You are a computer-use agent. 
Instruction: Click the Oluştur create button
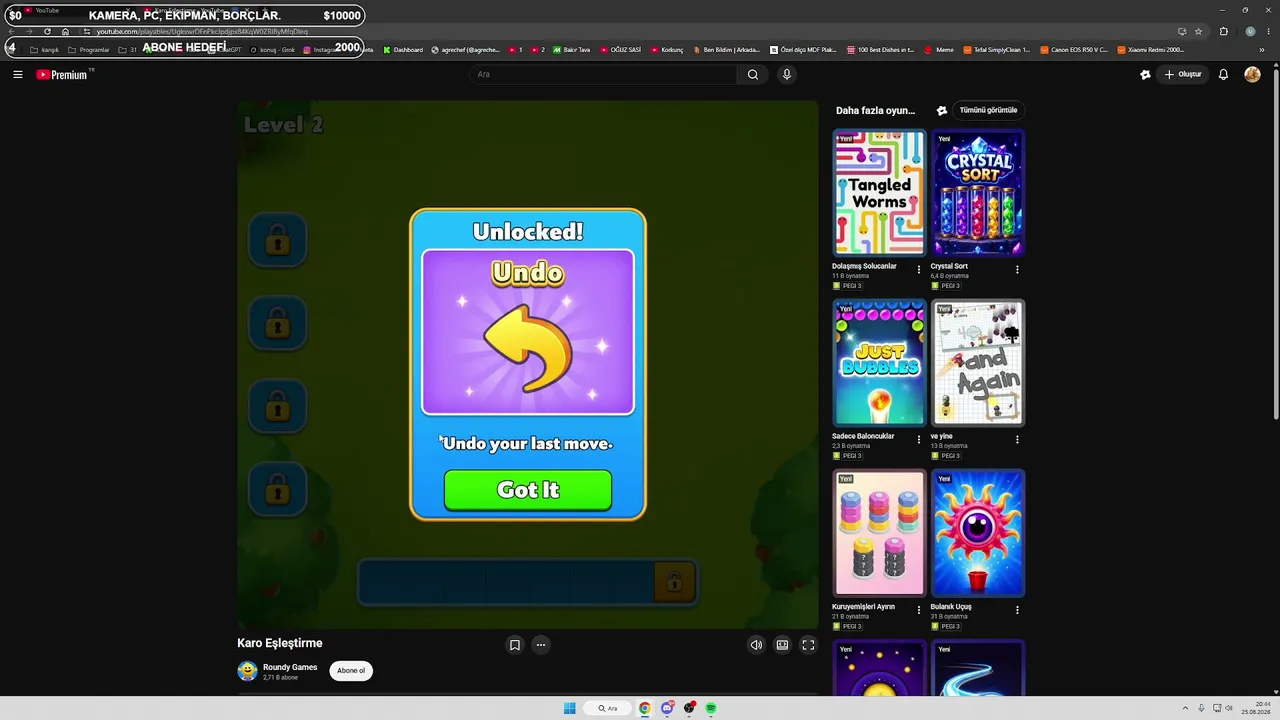tap(1183, 74)
